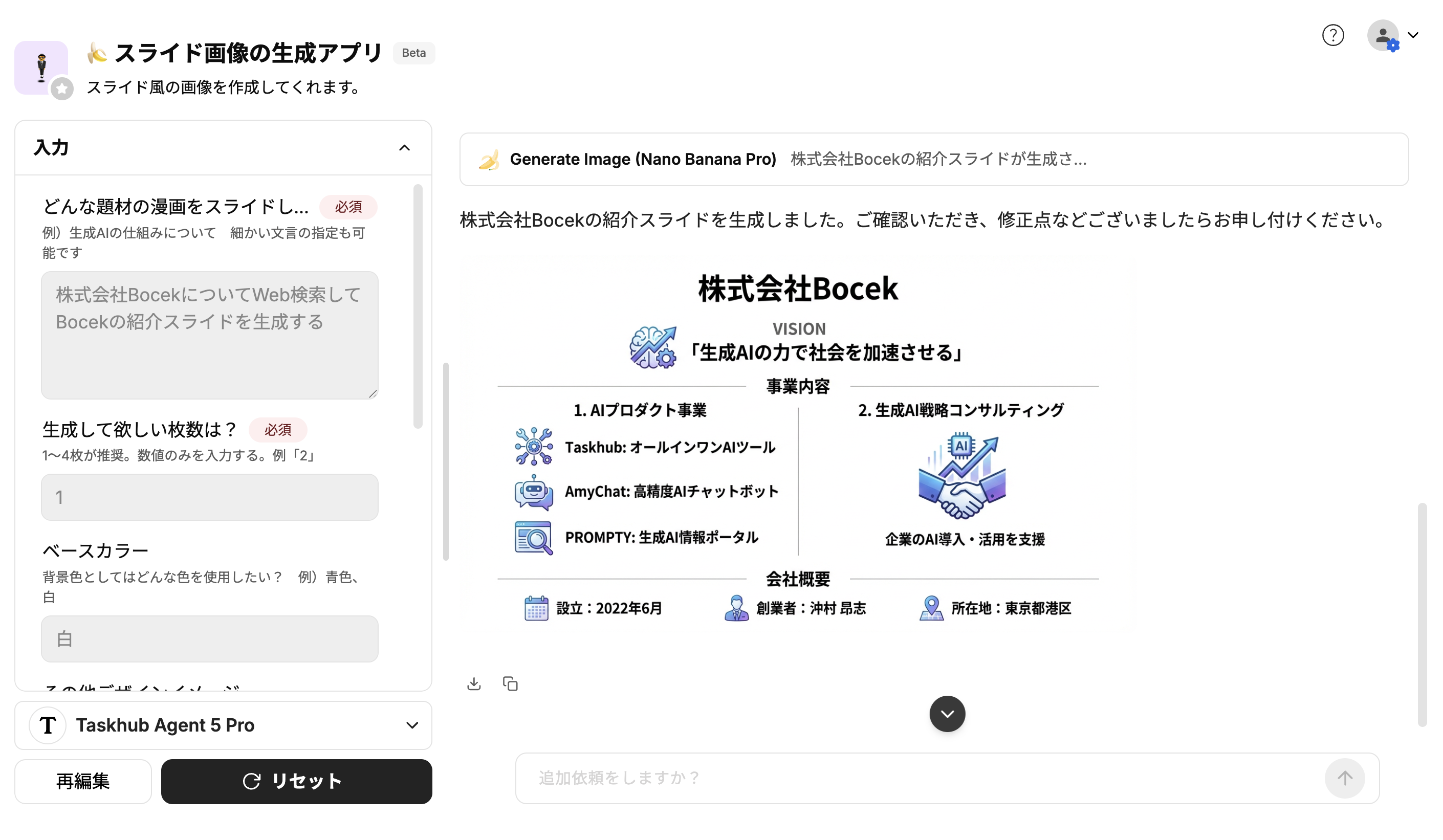Expand the account menu chevron arrow
This screenshot has height=840, width=1443.
point(1413,35)
